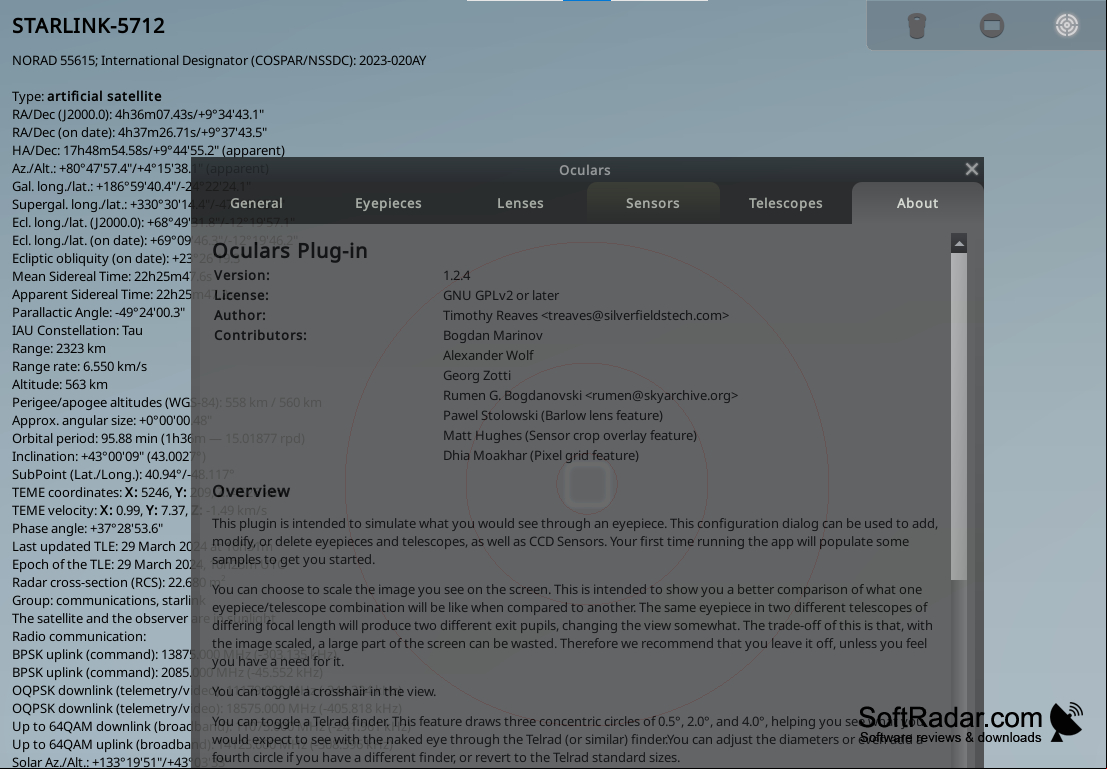Click the version value '1.2.4'
Screen dimensions: 1107x769
click(456, 275)
